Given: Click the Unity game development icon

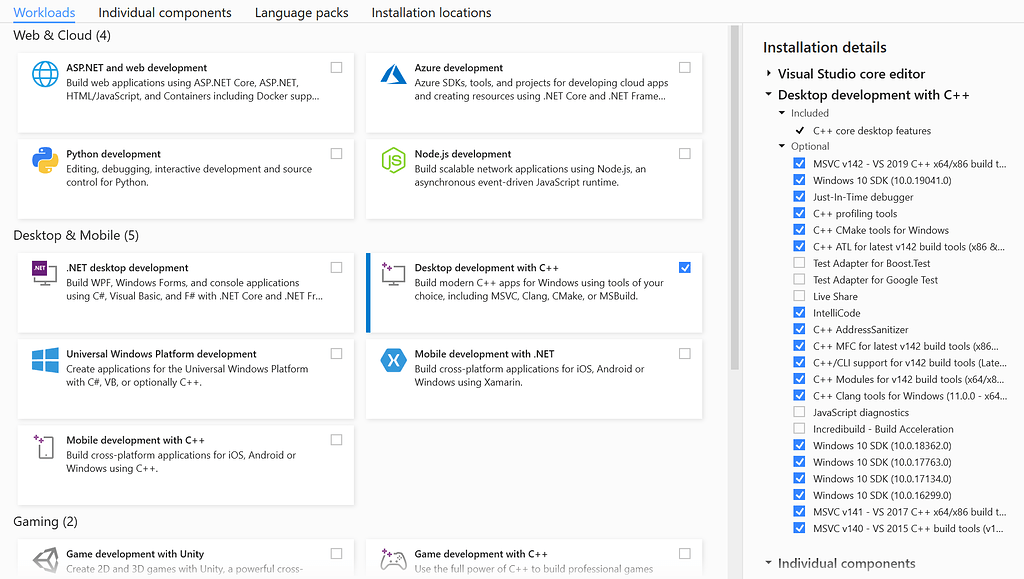Looking at the screenshot, I should (46, 561).
